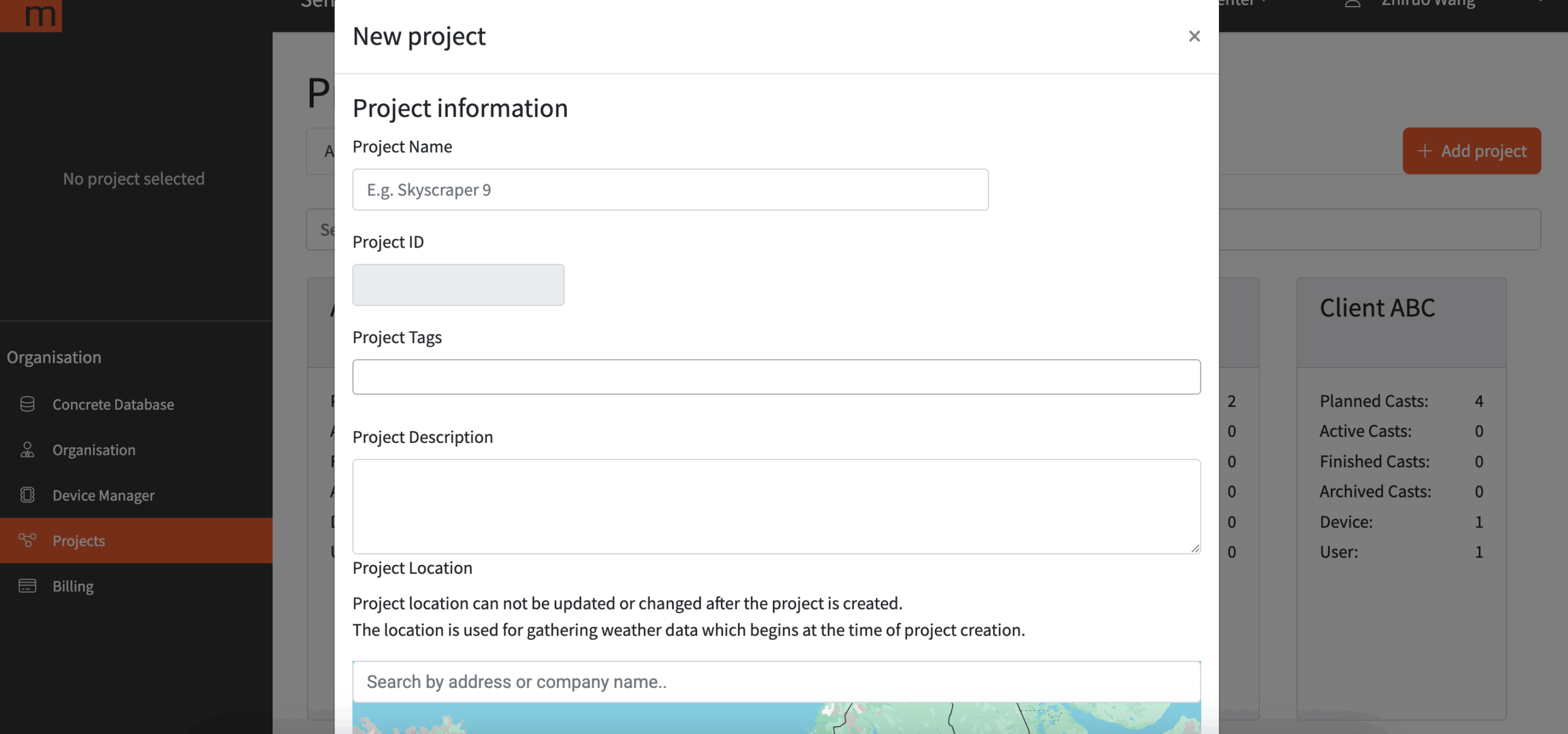
Task: Click the address search box for location
Action: (x=776, y=682)
